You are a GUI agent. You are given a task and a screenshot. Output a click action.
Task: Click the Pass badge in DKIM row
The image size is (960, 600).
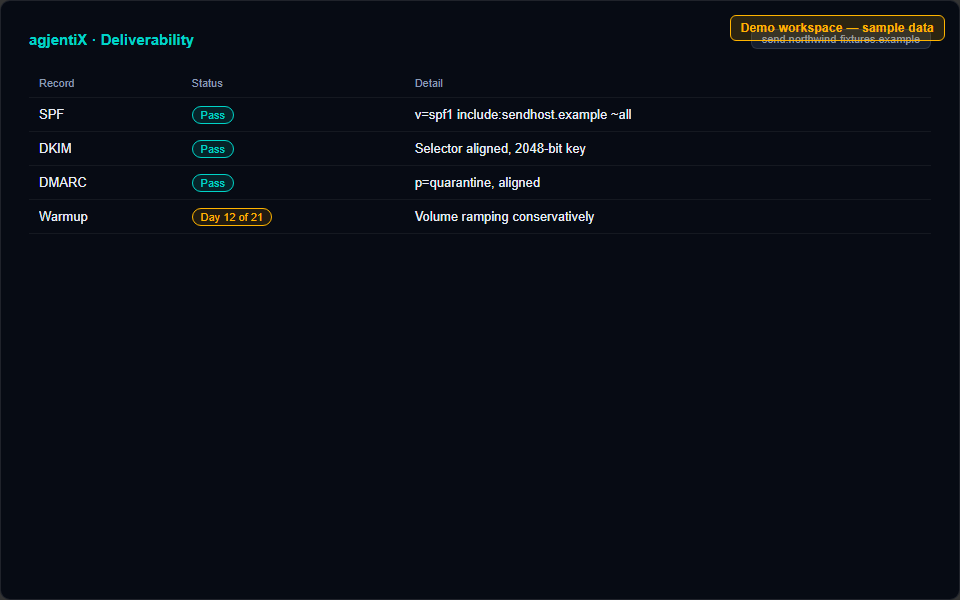click(212, 149)
